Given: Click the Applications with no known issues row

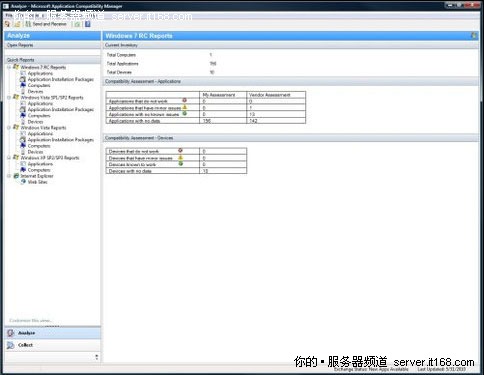Looking at the screenshot, I should click(x=206, y=114).
